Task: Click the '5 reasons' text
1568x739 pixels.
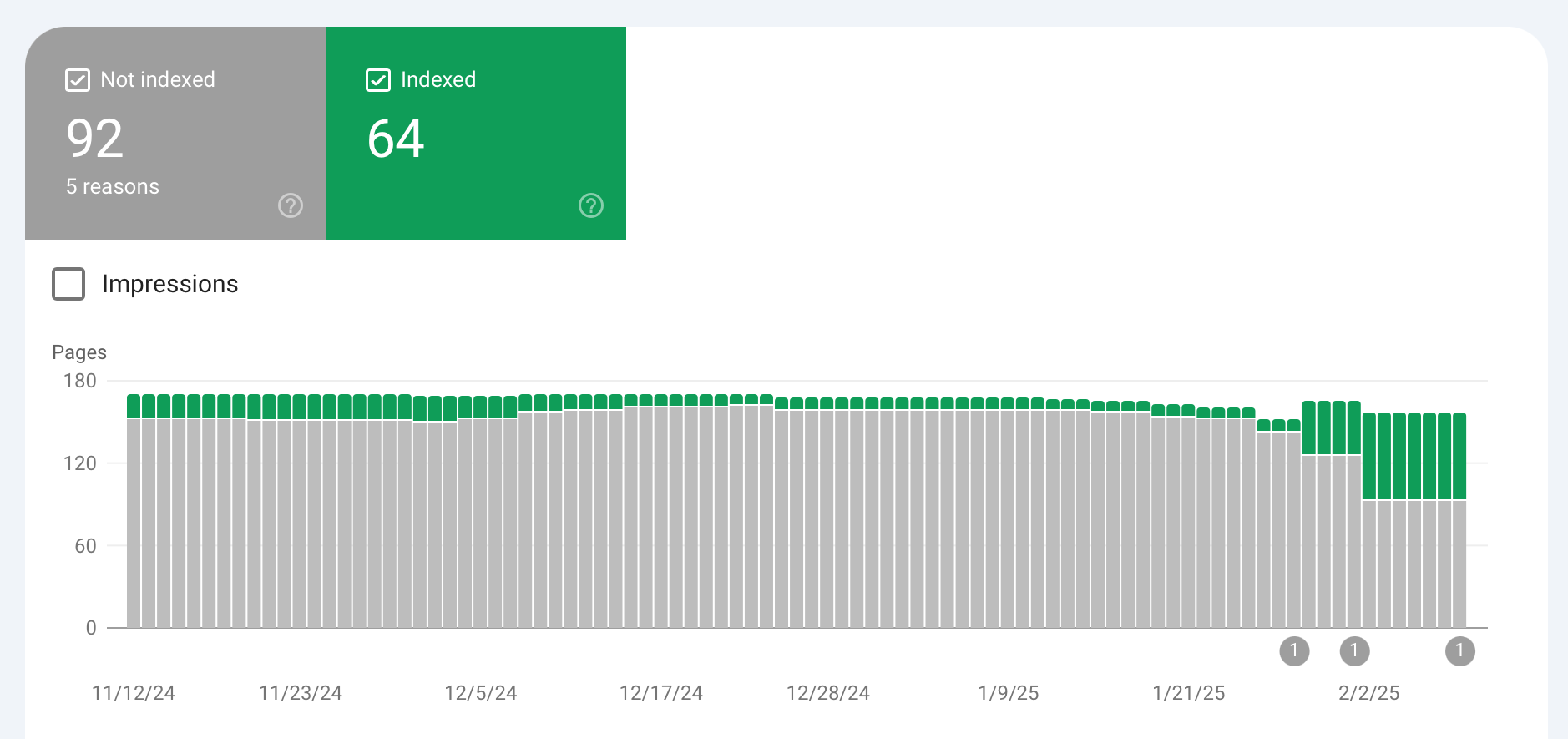Action: [113, 187]
